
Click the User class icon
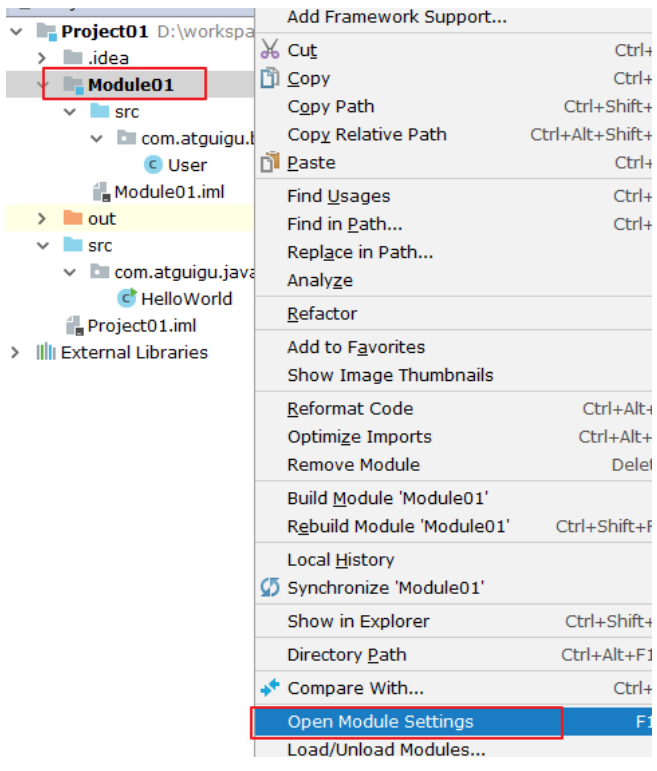point(153,165)
